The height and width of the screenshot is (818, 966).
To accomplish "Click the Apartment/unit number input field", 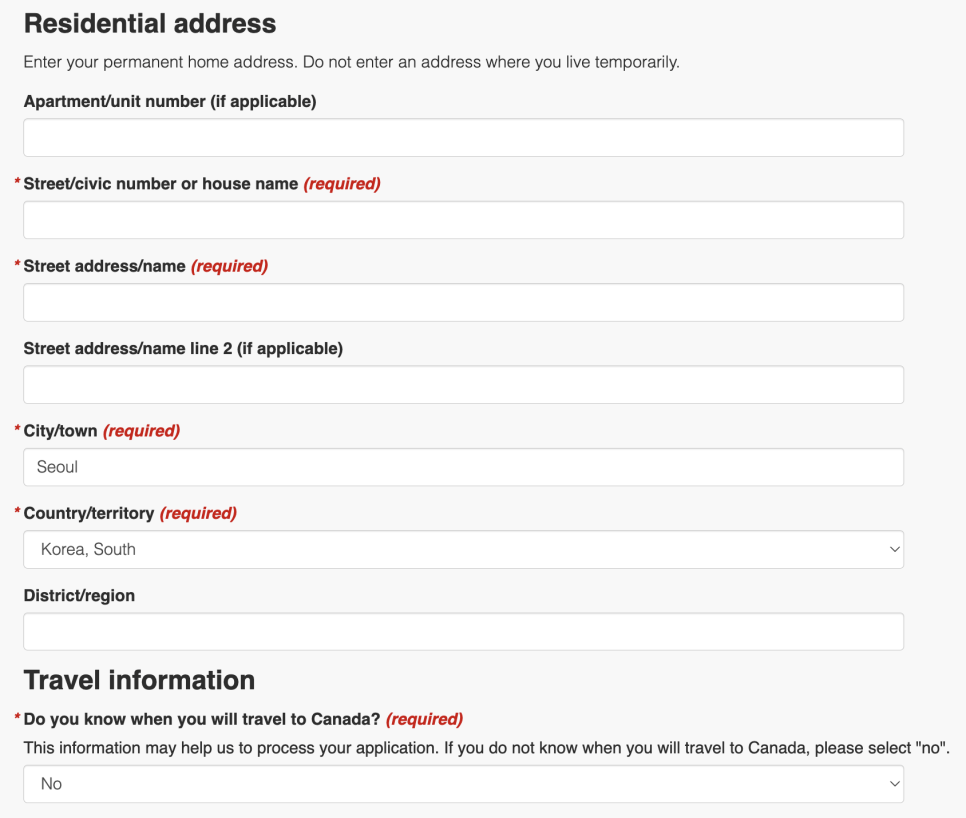I will [x=463, y=137].
